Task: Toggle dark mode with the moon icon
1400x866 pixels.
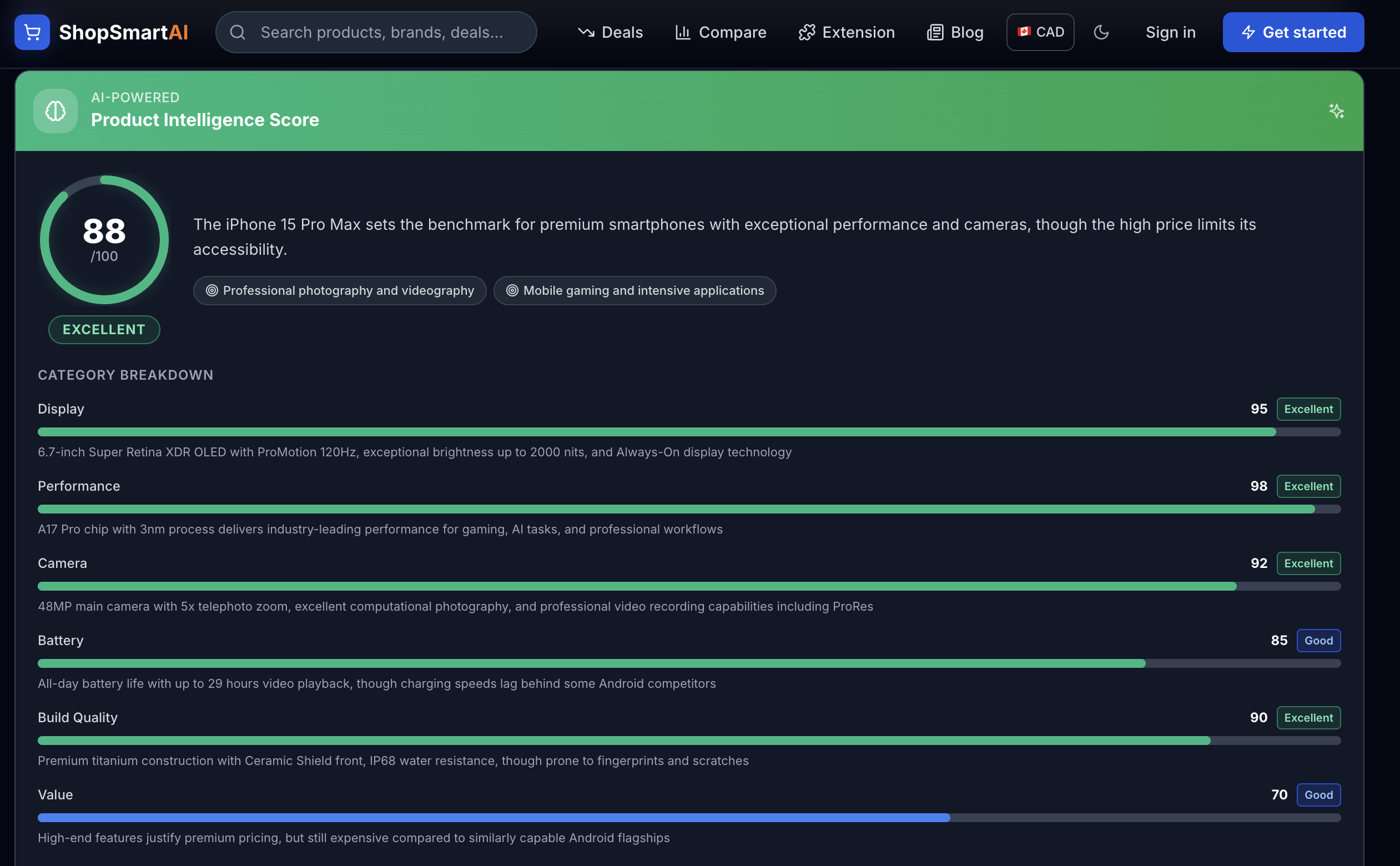Action: coord(1101,32)
